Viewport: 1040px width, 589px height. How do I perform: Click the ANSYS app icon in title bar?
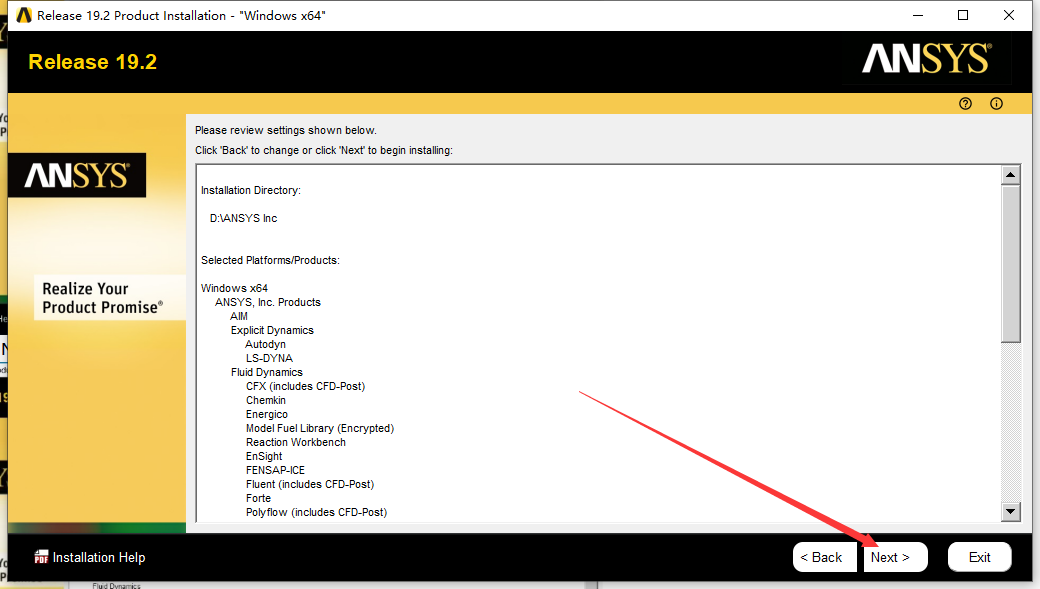[x=21, y=15]
